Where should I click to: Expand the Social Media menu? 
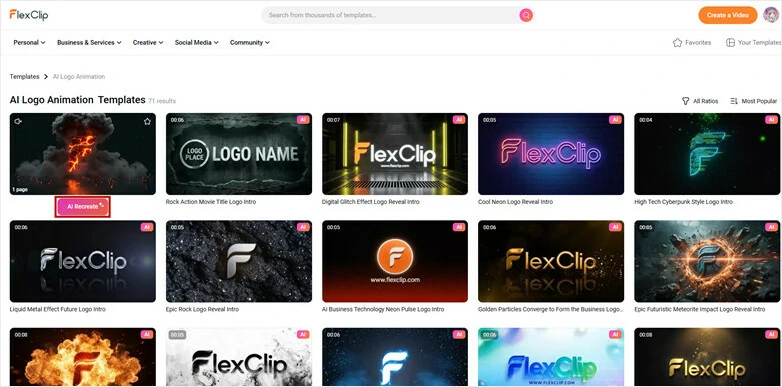[196, 42]
